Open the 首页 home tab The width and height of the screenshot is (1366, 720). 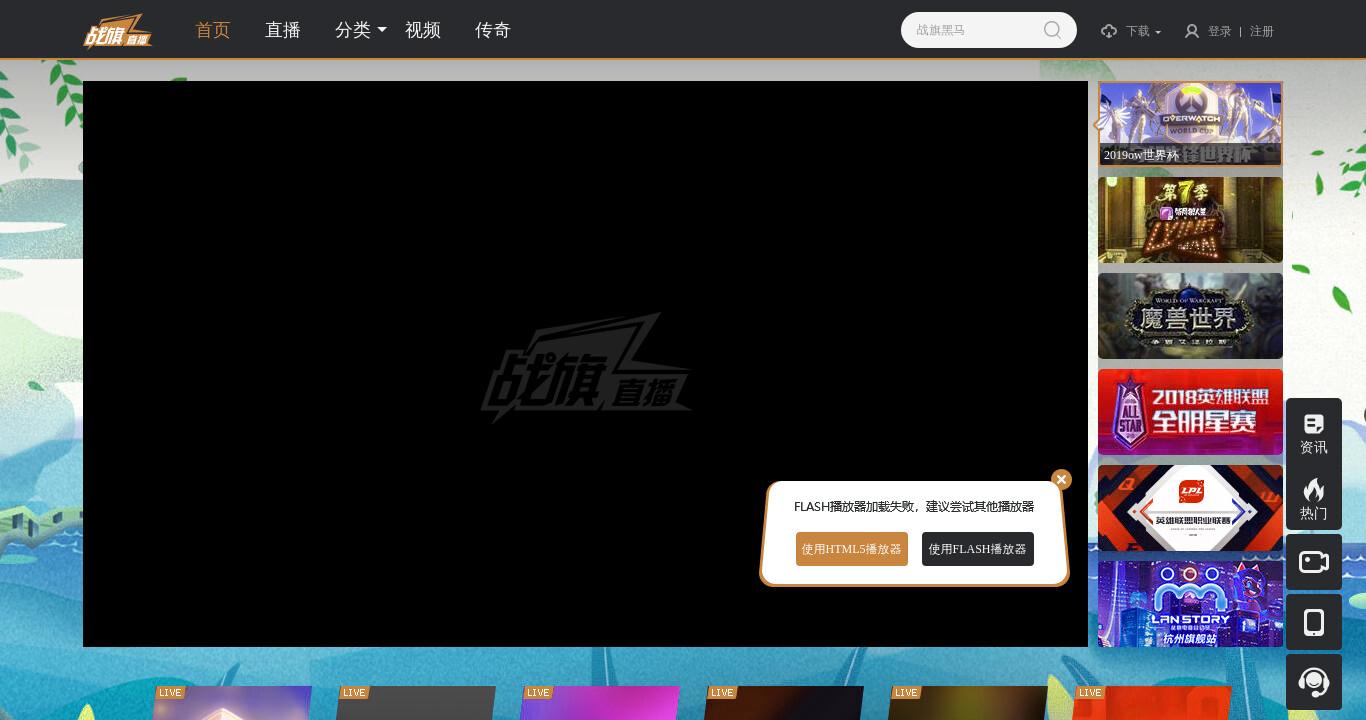[213, 30]
